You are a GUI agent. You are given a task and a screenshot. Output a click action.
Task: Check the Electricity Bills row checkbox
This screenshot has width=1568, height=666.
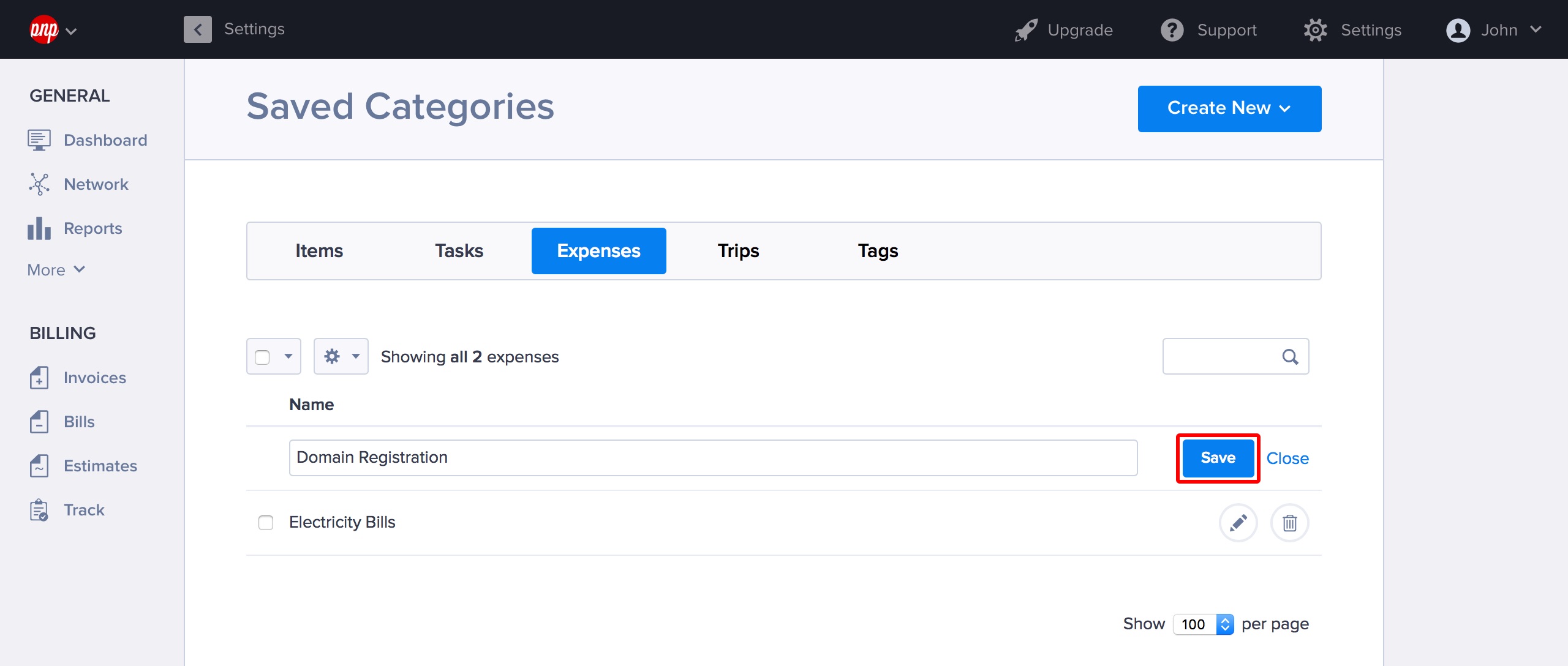tap(266, 523)
